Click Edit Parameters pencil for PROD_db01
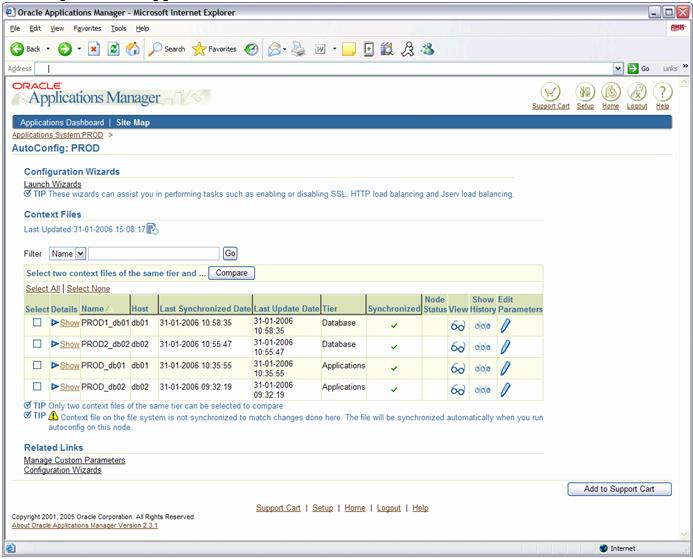 [506, 367]
